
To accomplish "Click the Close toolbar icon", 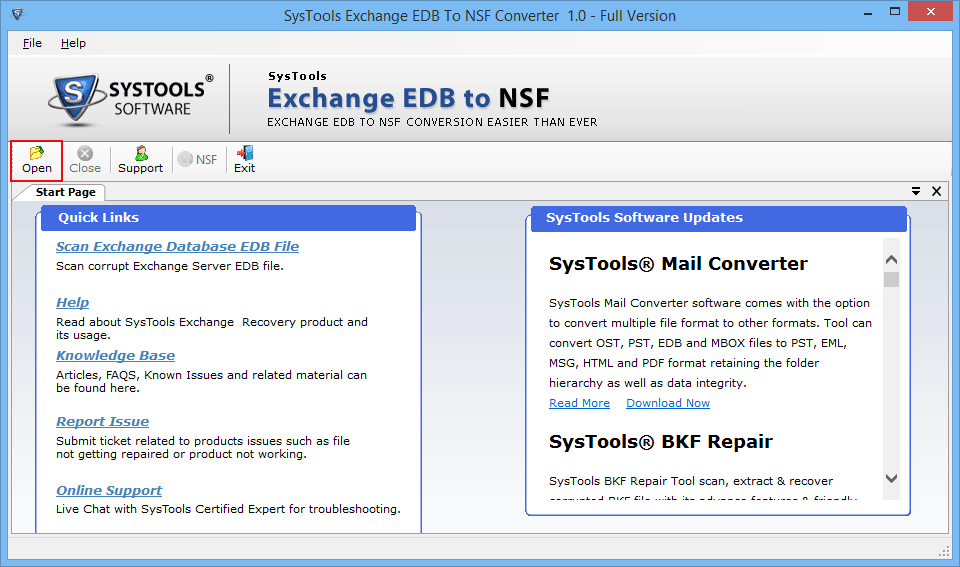I will 85,160.
